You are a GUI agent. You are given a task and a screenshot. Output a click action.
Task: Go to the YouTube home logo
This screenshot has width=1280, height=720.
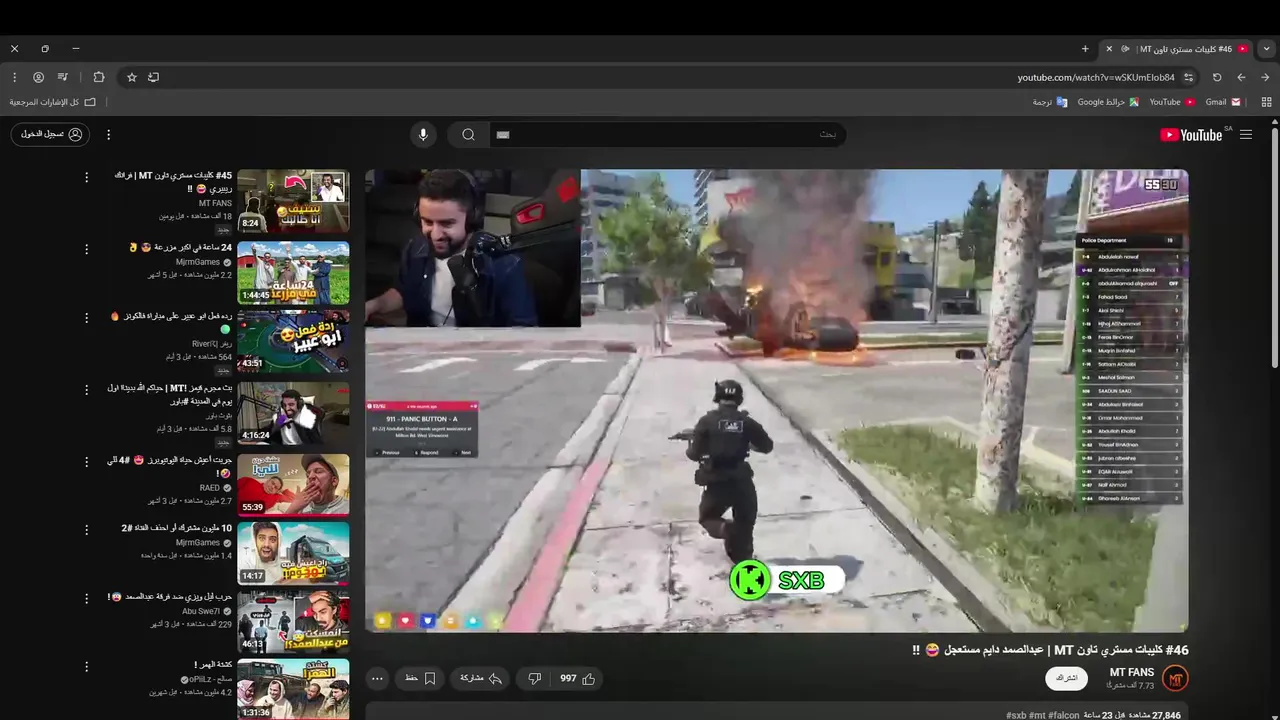(1192, 135)
